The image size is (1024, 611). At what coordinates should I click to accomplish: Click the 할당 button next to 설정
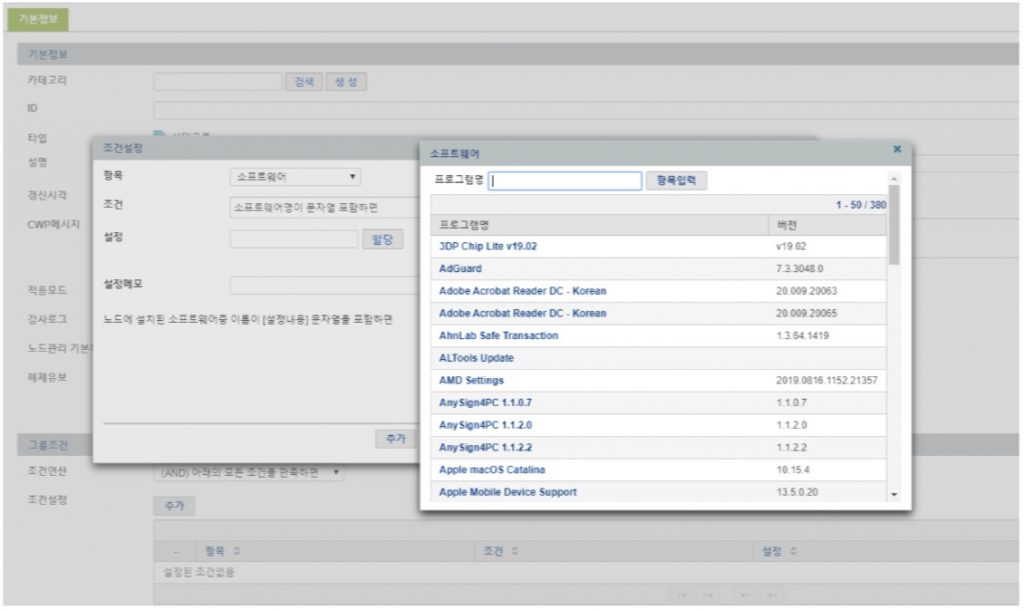click(382, 239)
